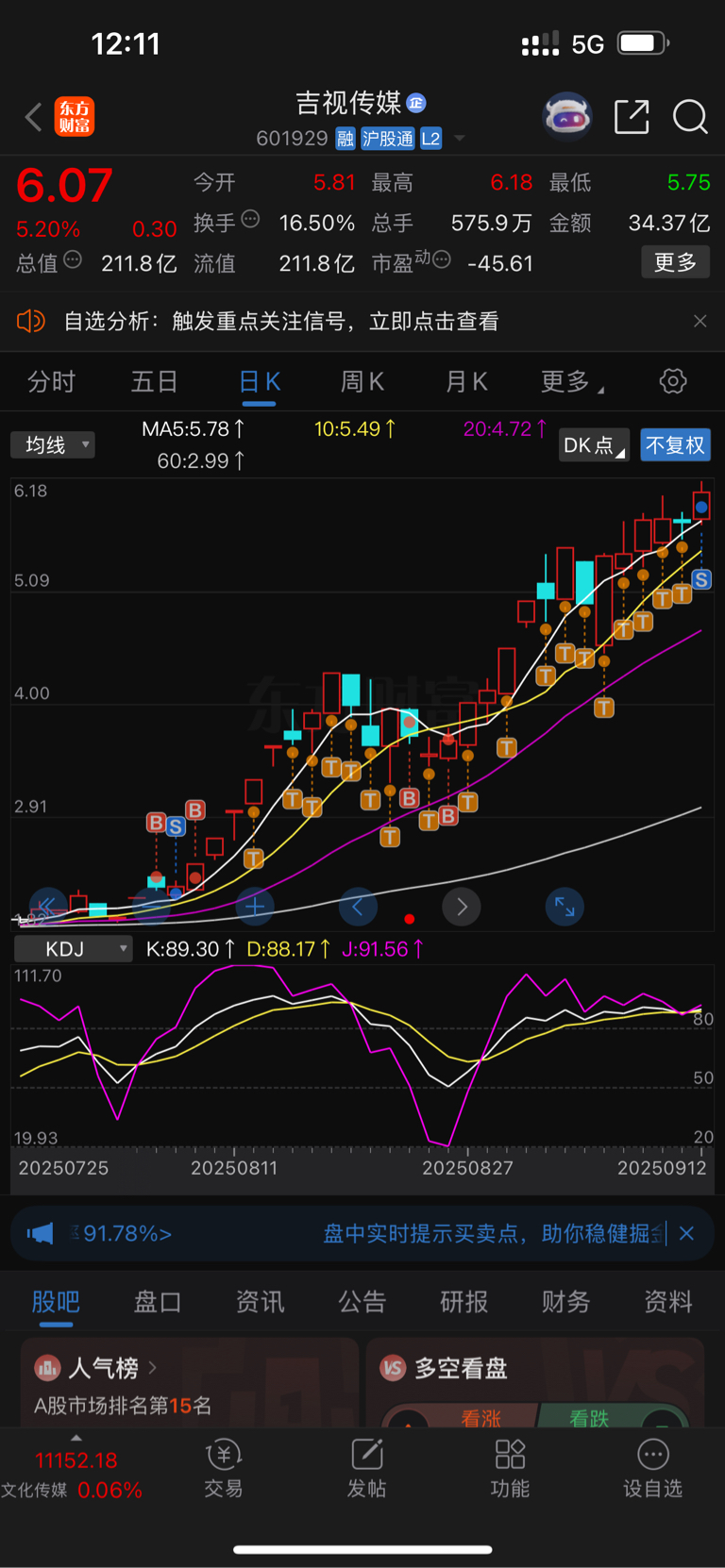
Task: Expand the 更多 chart period dropdown
Action: 572,382
